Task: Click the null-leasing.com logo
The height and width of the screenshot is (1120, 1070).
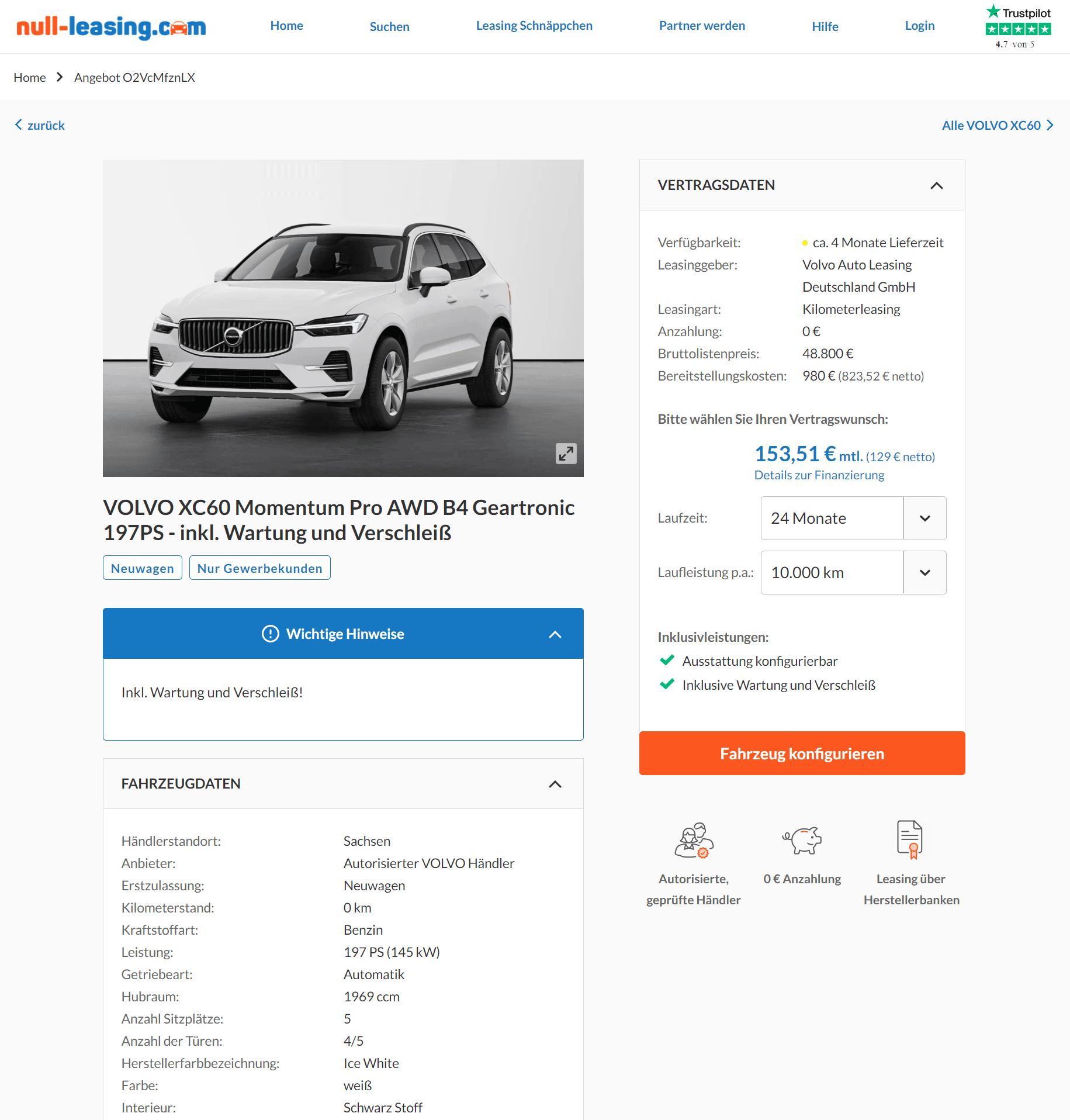Action: (111, 26)
